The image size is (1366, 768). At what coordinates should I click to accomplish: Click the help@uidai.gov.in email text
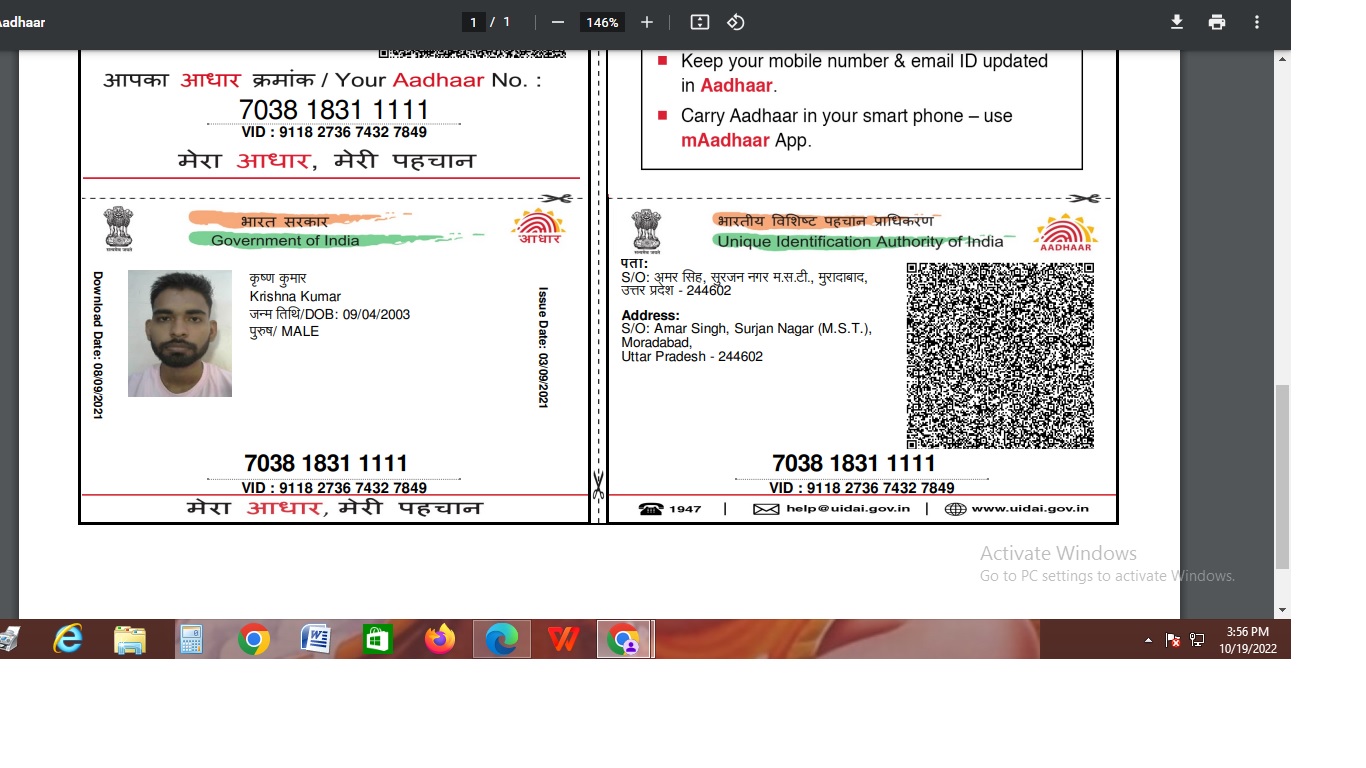tap(848, 509)
